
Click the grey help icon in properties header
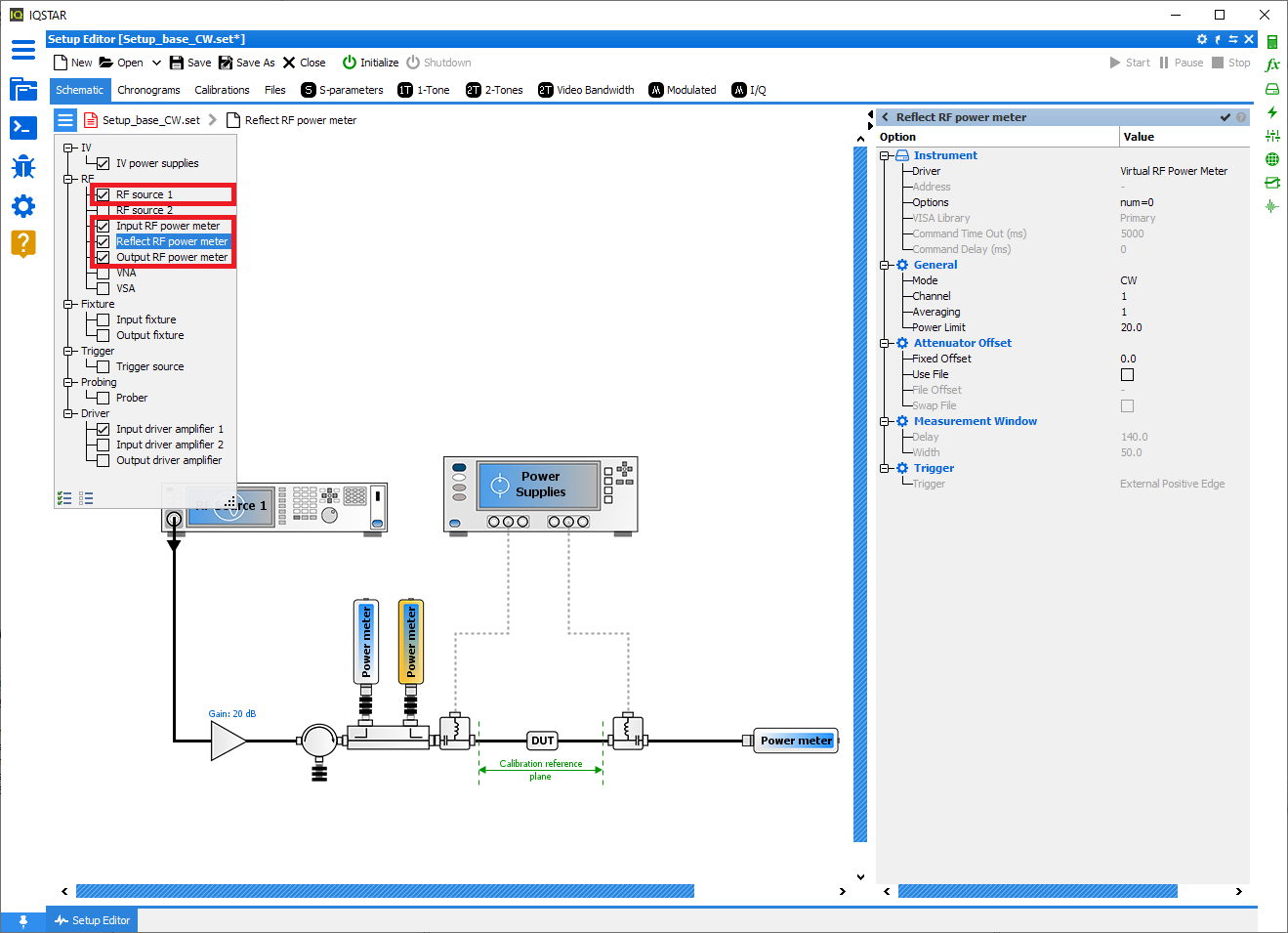point(1241,117)
